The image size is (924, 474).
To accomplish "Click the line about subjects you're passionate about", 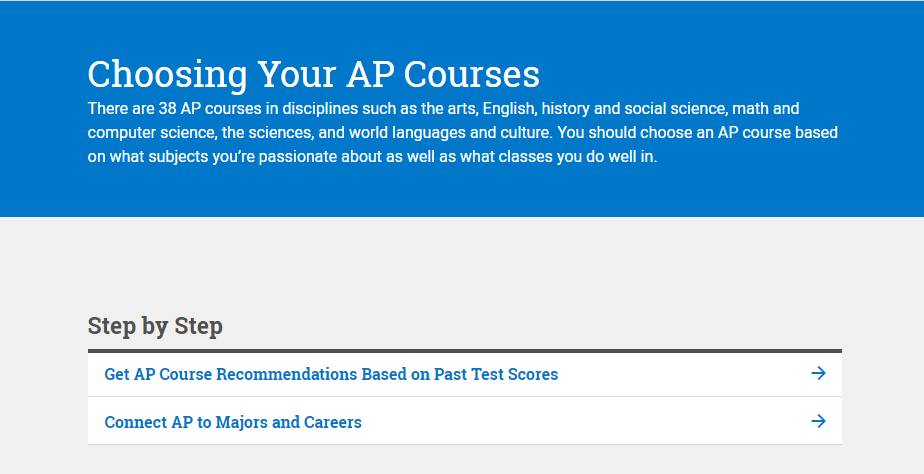I will tap(372, 157).
